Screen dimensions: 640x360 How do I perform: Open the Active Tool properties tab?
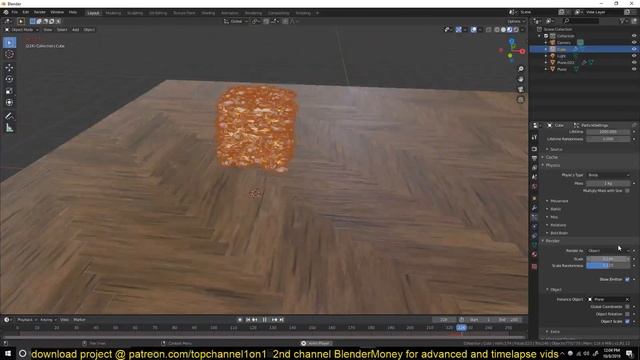tap(534, 138)
